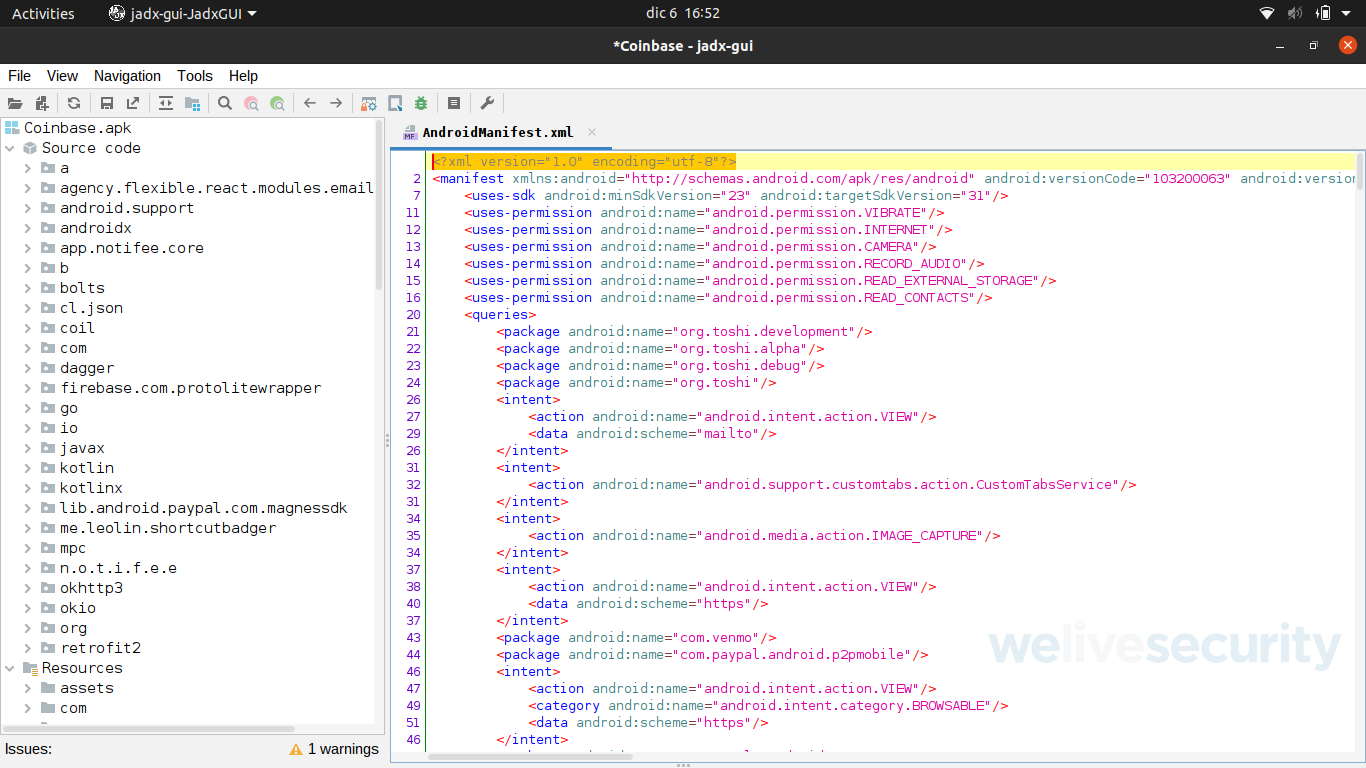Open the Navigation menu
Screen dimensions: 1366x768
(x=127, y=76)
